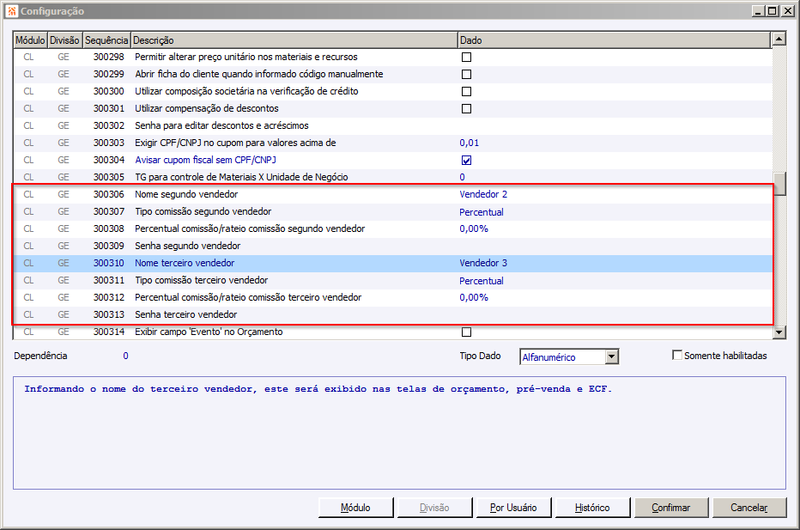The image size is (800, 530).
Task: Select row 'Tipo comissão terceiro vendedor'
Action: (392, 281)
